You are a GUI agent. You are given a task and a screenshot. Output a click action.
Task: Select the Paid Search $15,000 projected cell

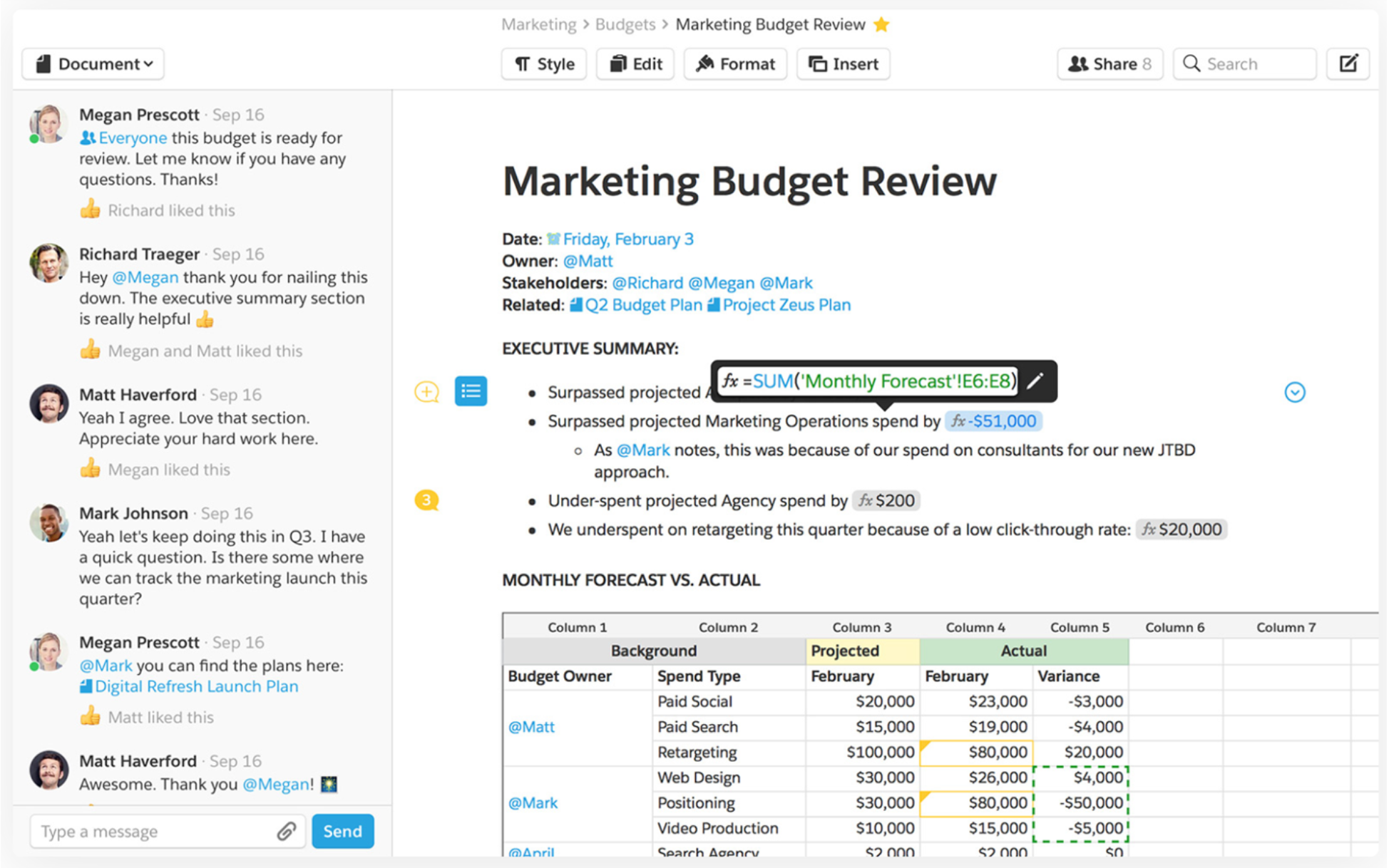[x=862, y=727]
